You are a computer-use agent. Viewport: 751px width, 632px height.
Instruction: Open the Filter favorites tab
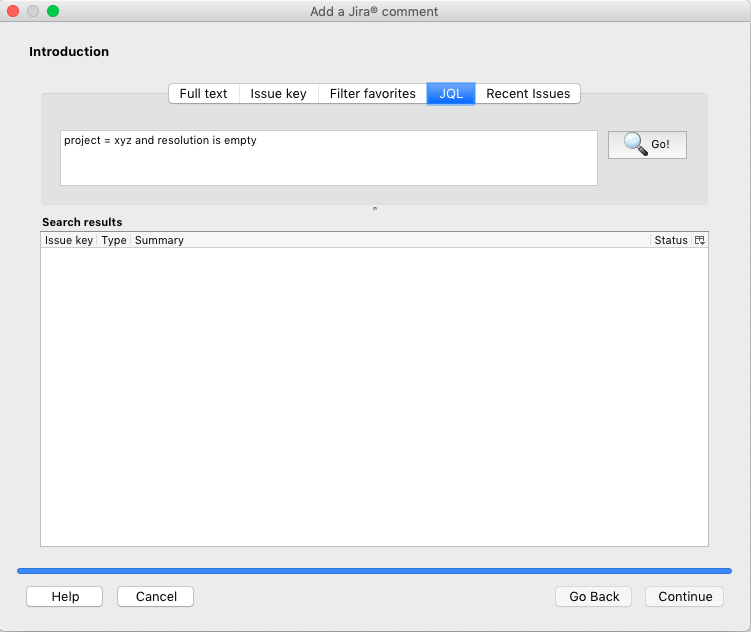click(372, 93)
